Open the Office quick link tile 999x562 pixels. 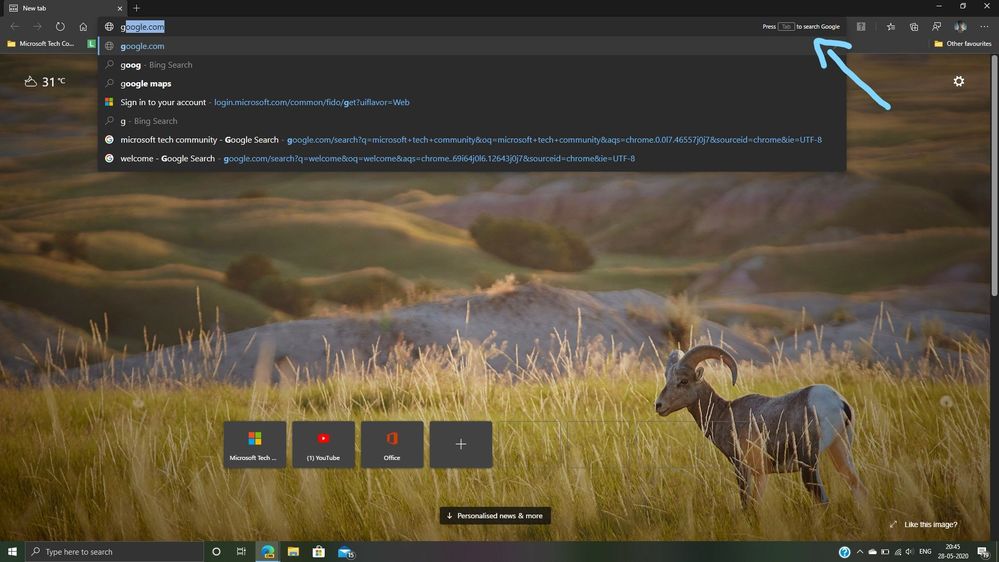(x=392, y=445)
